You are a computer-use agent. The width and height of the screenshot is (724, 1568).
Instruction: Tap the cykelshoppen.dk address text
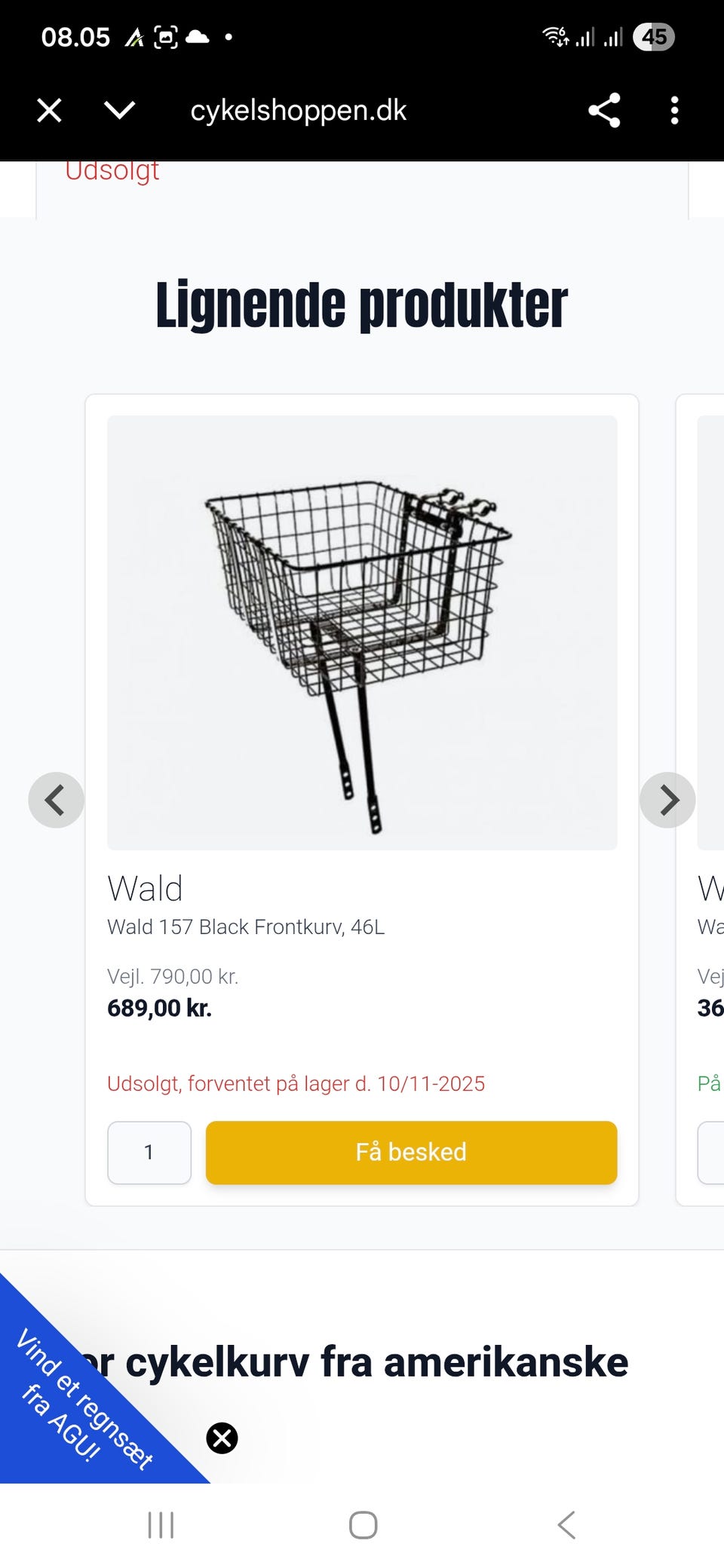click(298, 111)
